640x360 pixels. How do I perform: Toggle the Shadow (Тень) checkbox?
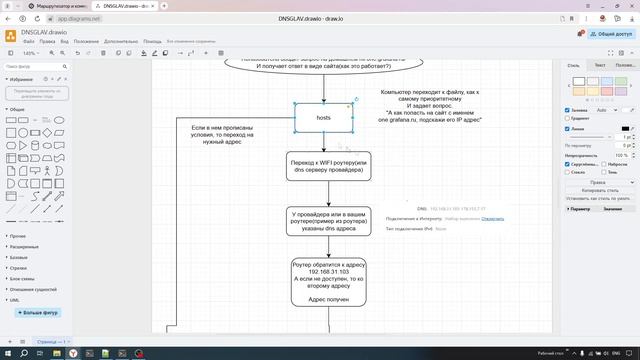coord(604,172)
